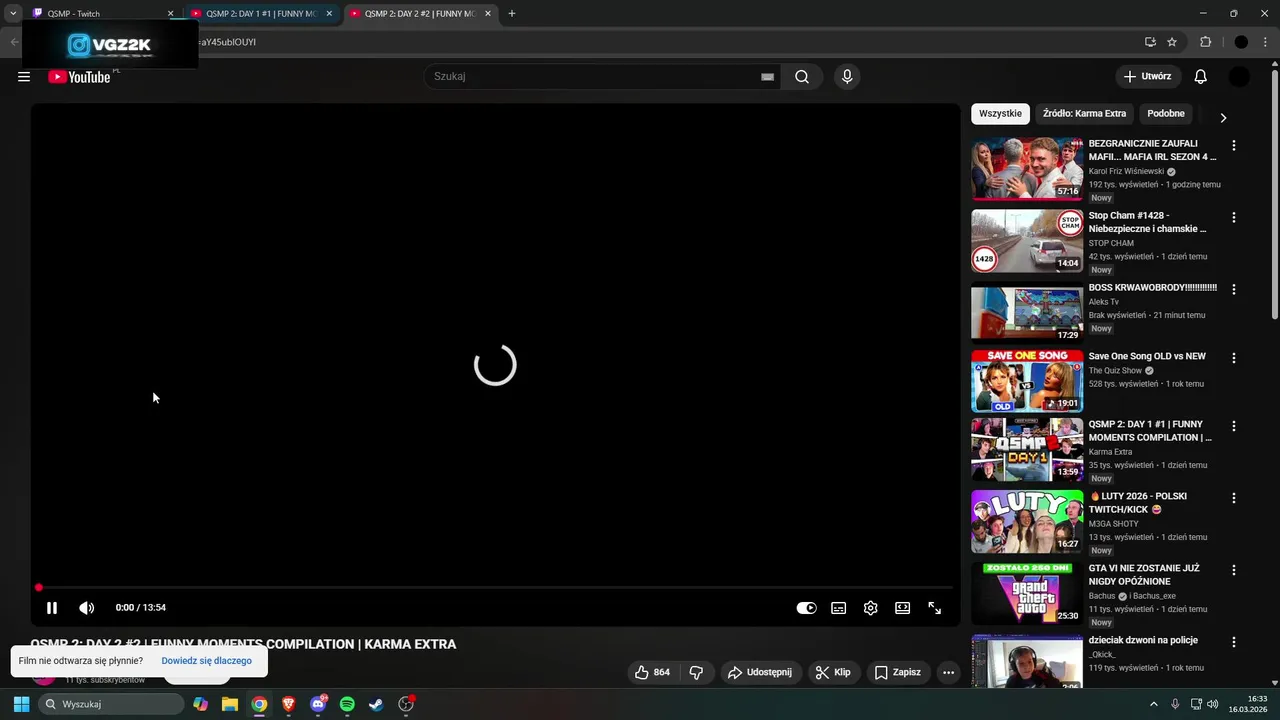Open video player settings gear
This screenshot has height=720, width=1280.
click(x=871, y=608)
